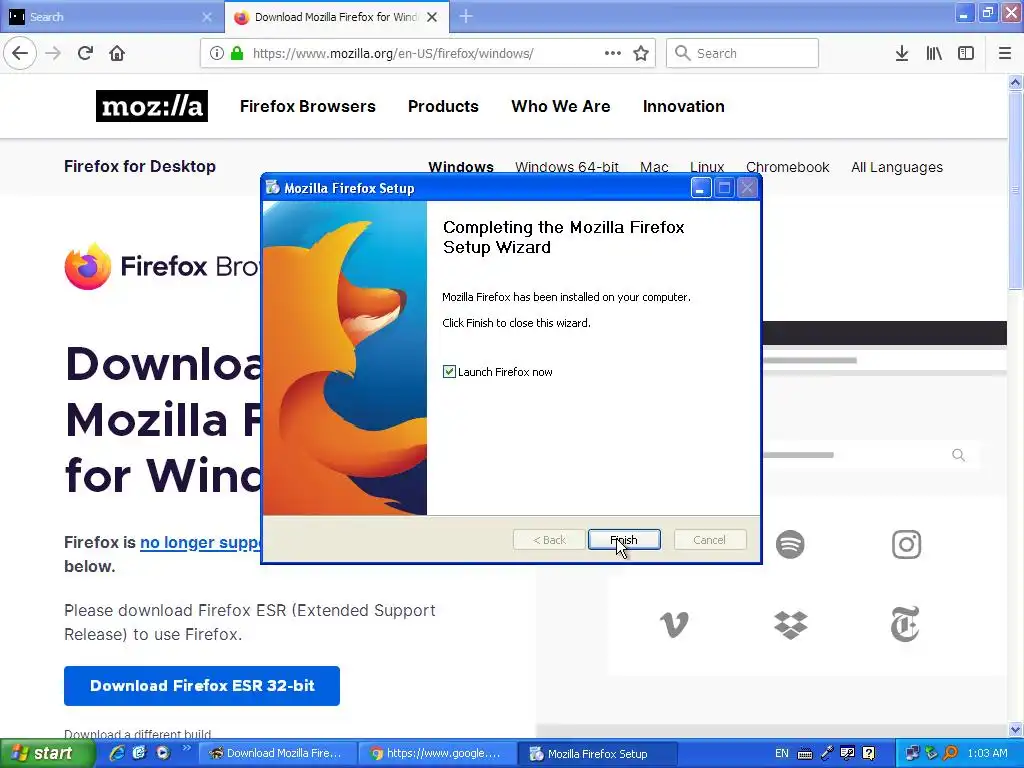Viewport: 1024px width, 768px height.
Task: Click the 1:03 AM taskbar clock
Action: 987,753
